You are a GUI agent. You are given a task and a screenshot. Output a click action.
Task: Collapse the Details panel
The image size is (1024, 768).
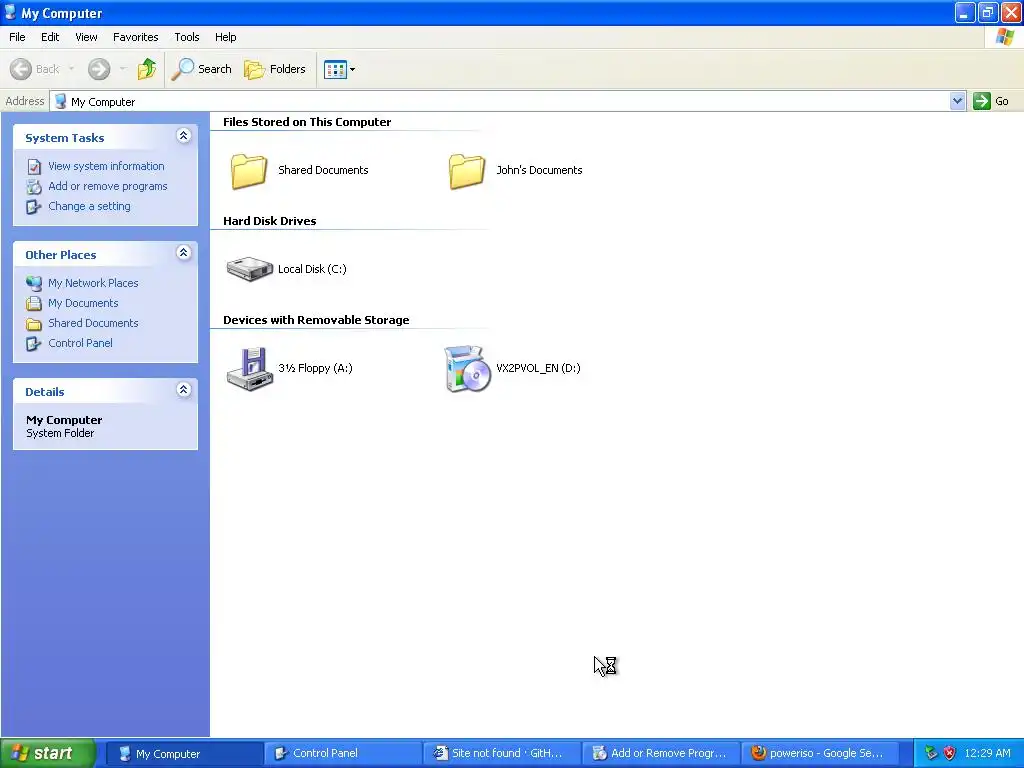tap(184, 390)
